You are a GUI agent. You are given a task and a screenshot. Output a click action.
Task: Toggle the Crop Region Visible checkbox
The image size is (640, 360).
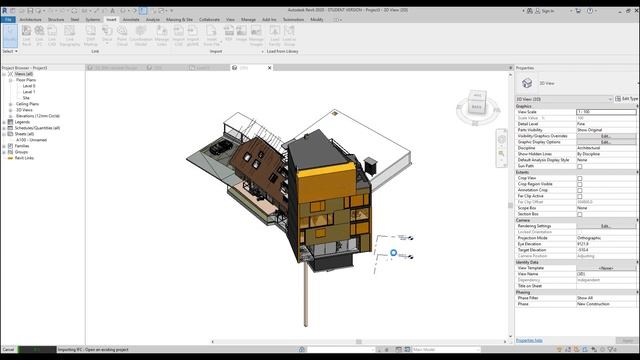[580, 184]
